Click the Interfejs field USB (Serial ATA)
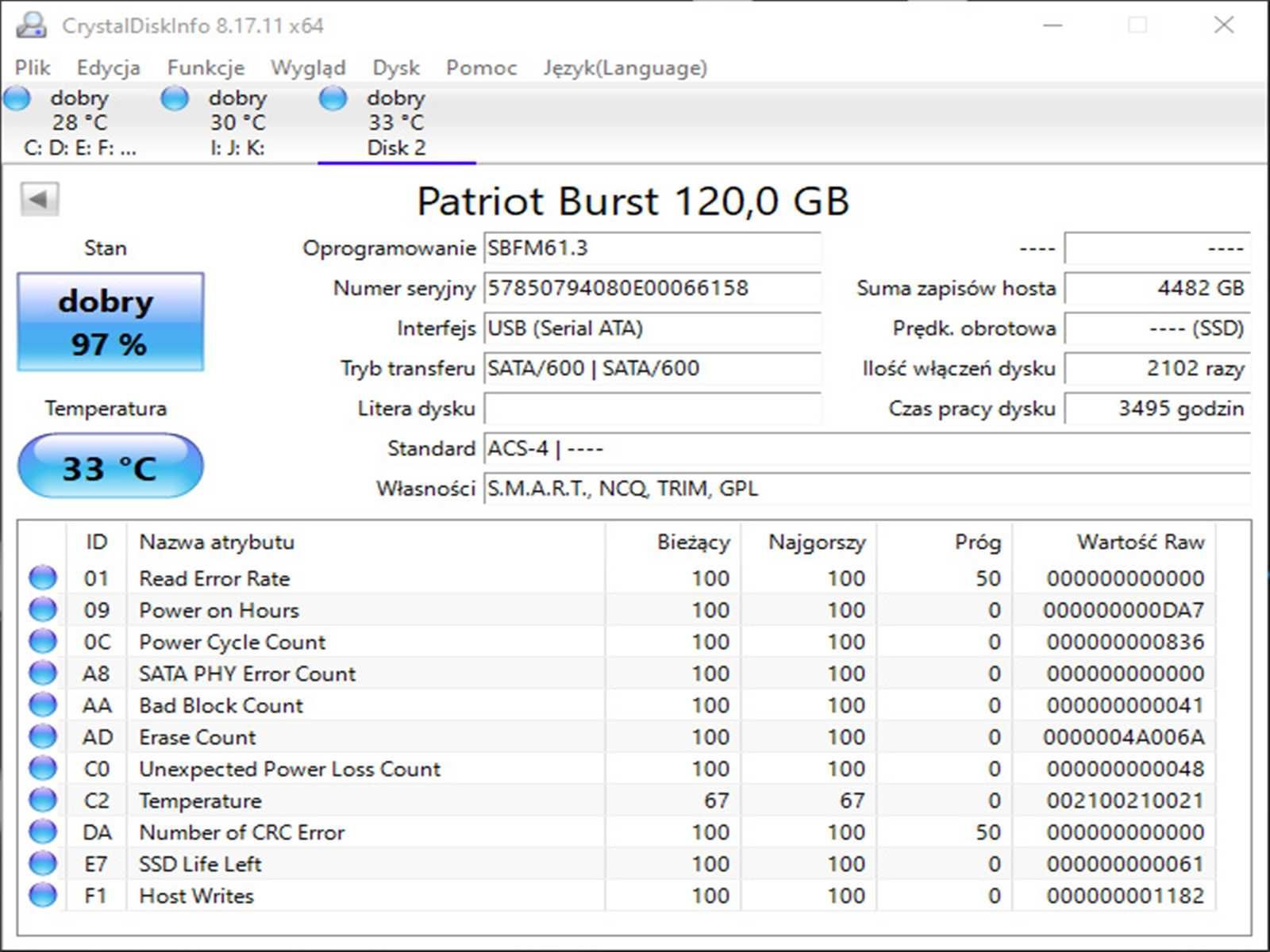 652,328
